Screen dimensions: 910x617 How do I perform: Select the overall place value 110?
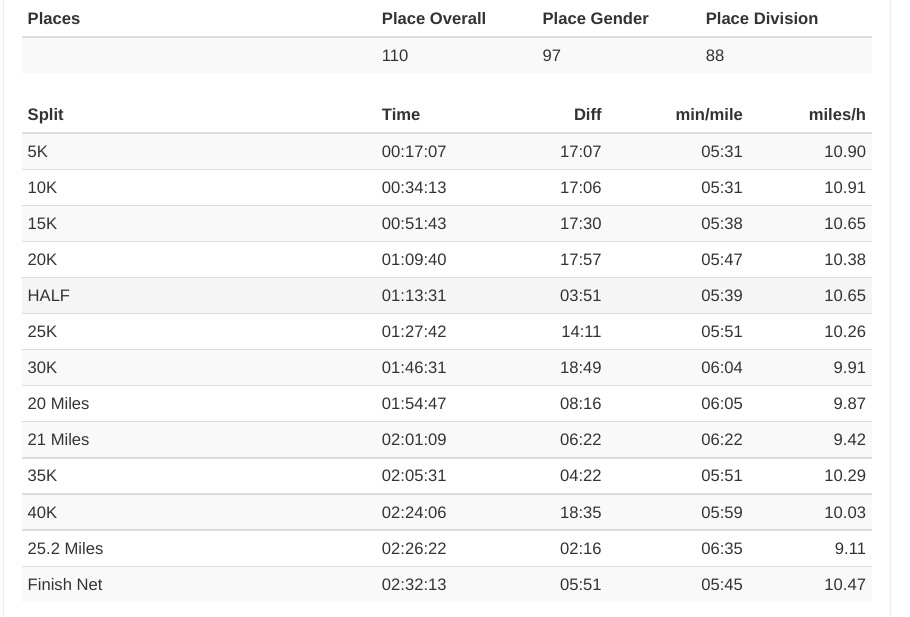click(x=395, y=55)
